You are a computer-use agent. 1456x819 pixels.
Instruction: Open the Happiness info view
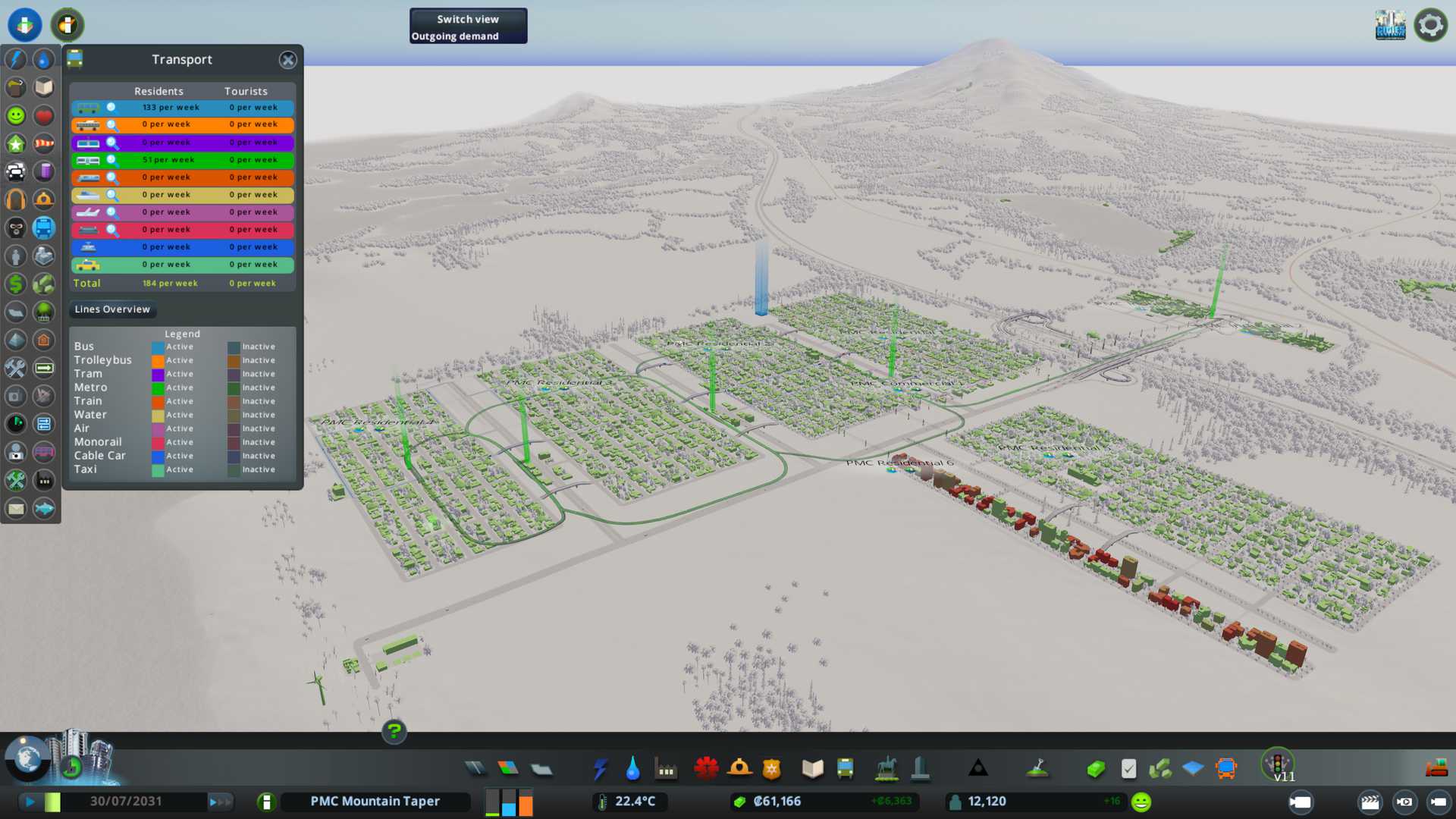coord(16,115)
